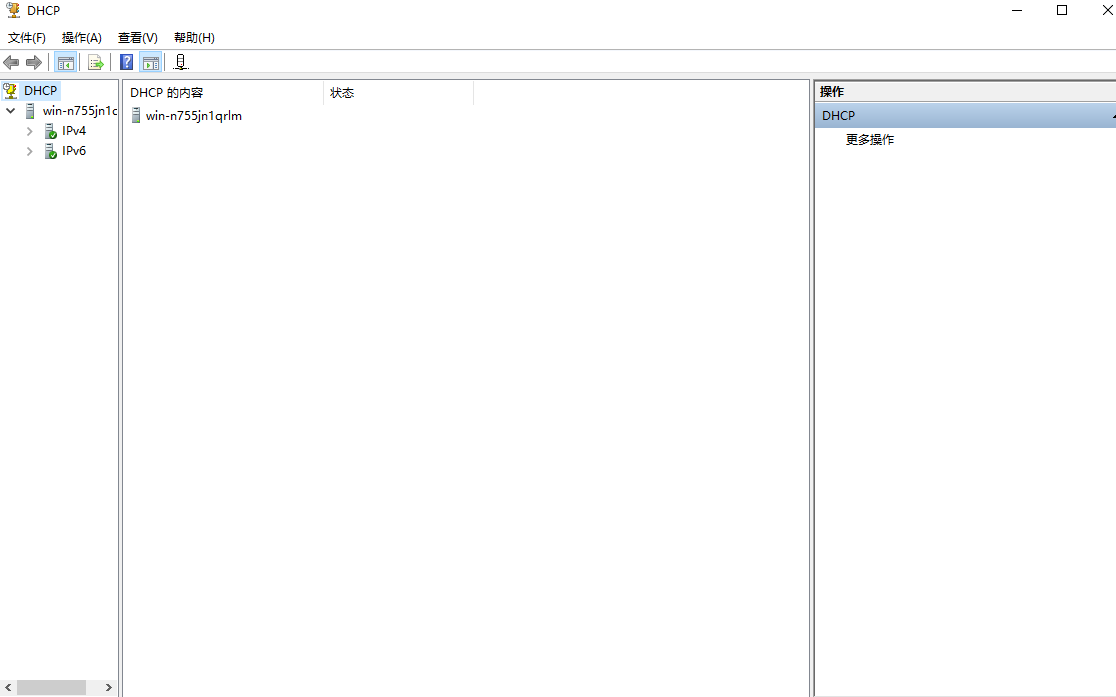This screenshot has width=1116, height=697.
Task: Toggle show/hide console tree icon
Action: tap(65, 63)
